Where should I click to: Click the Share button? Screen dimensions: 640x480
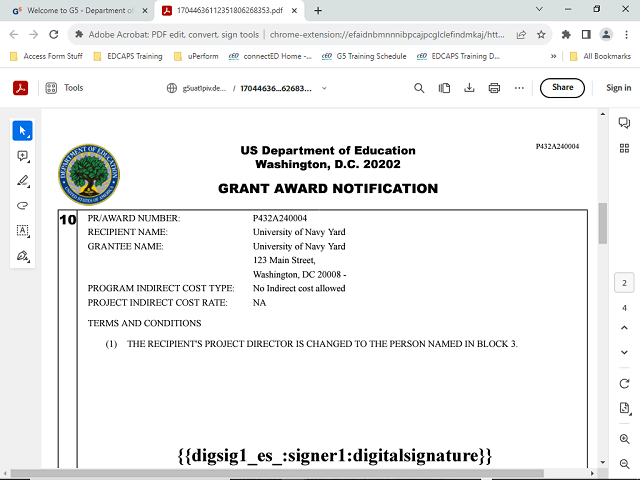tap(562, 88)
